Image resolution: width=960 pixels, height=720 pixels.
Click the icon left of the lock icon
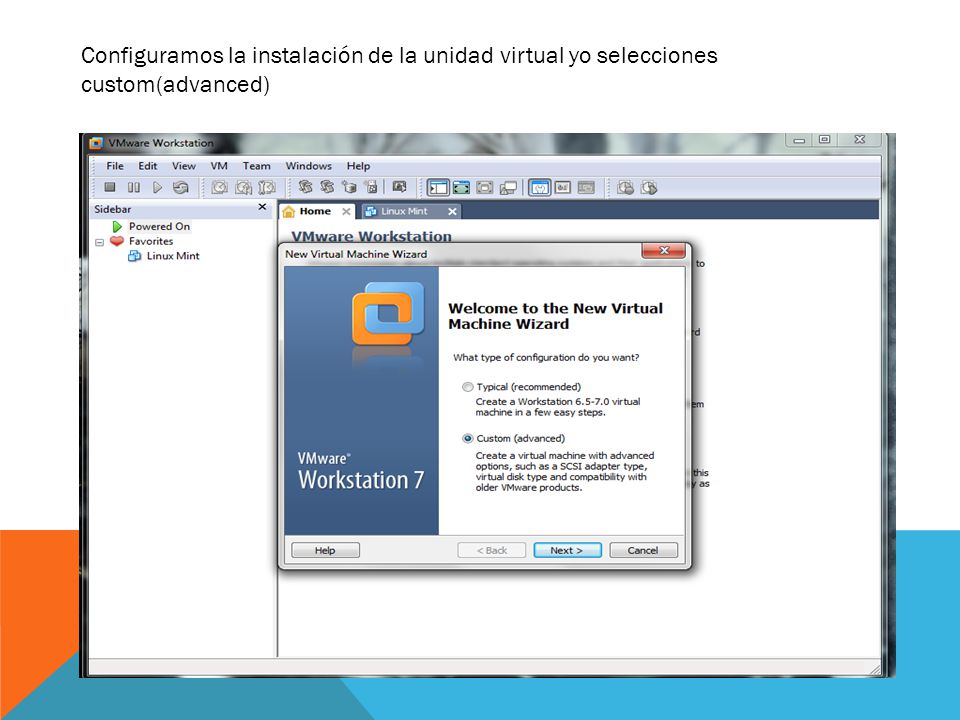(350, 187)
